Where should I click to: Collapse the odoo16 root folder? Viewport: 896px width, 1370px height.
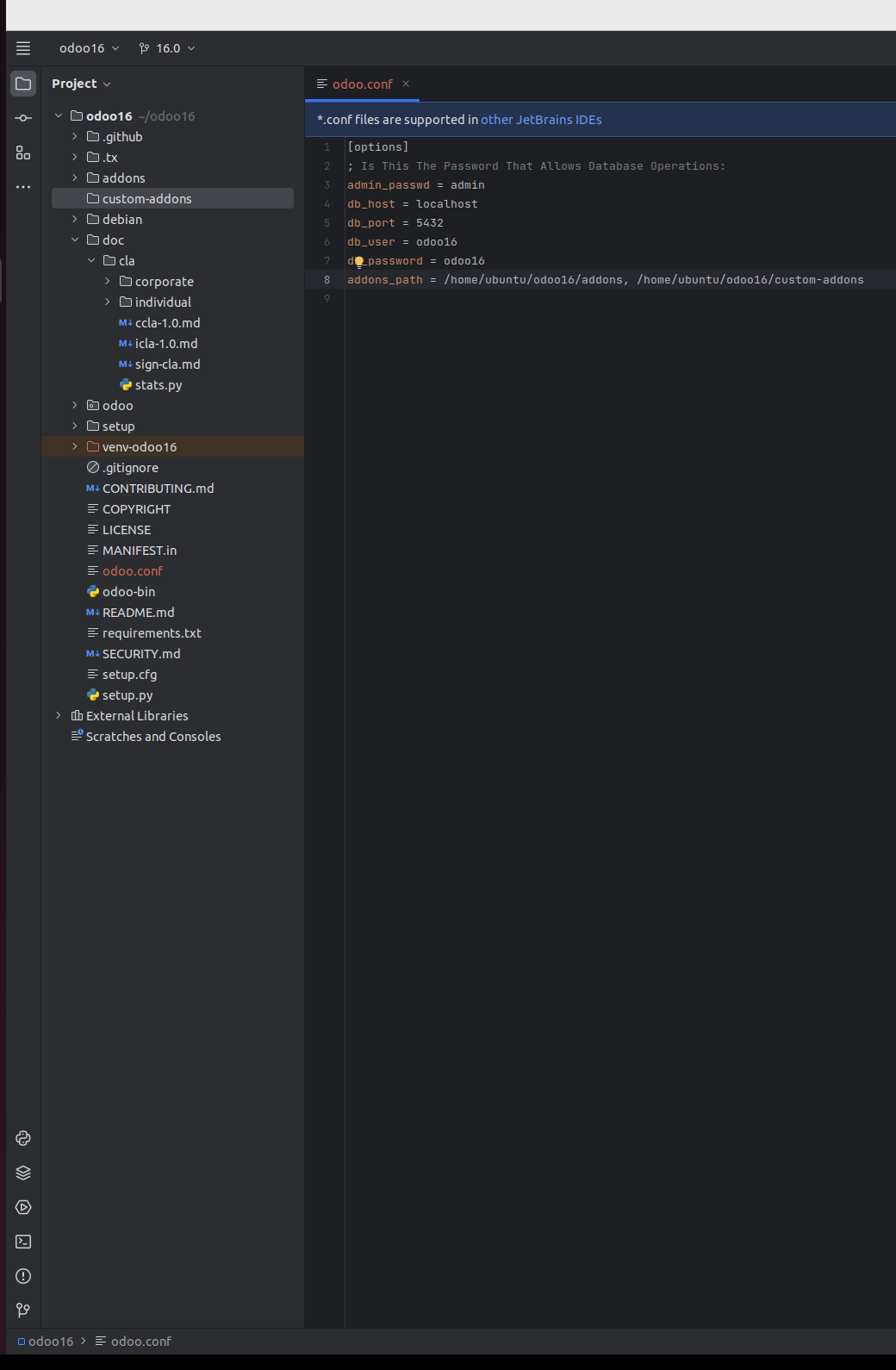pos(59,115)
